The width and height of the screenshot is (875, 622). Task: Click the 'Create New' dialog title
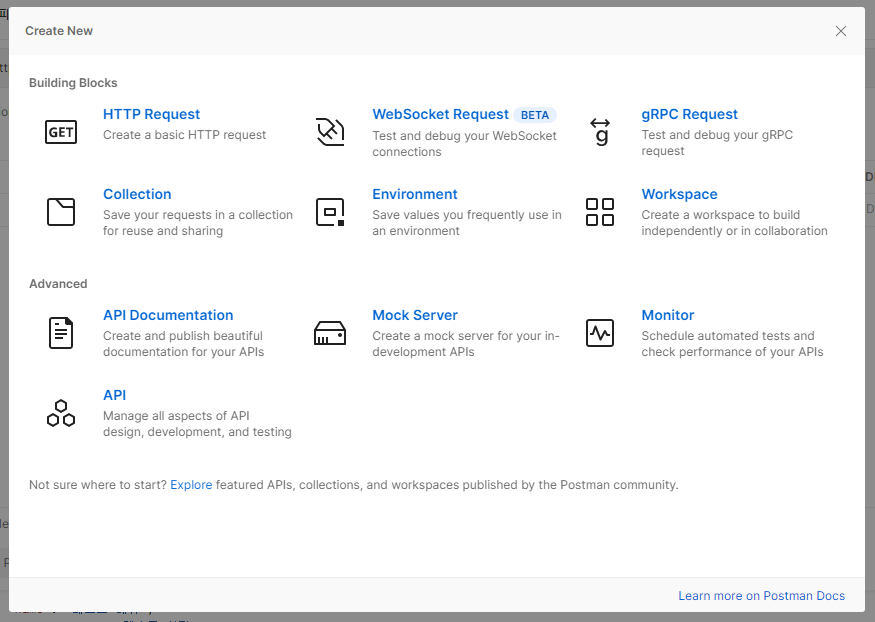(59, 31)
